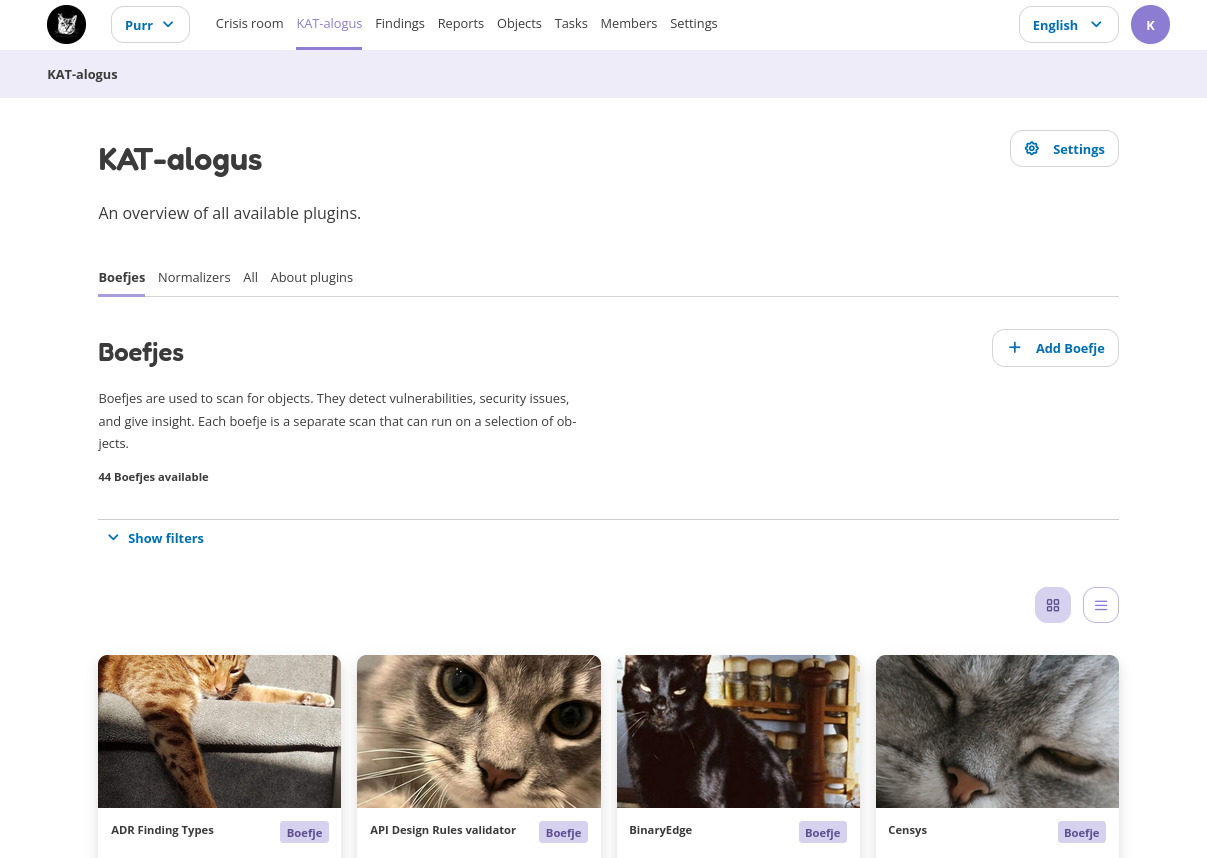Open the KAT-alogus menu item
1207x858 pixels.
(329, 23)
